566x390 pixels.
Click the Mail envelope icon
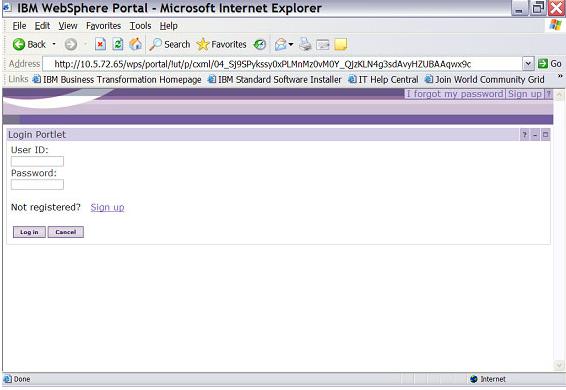click(280, 44)
